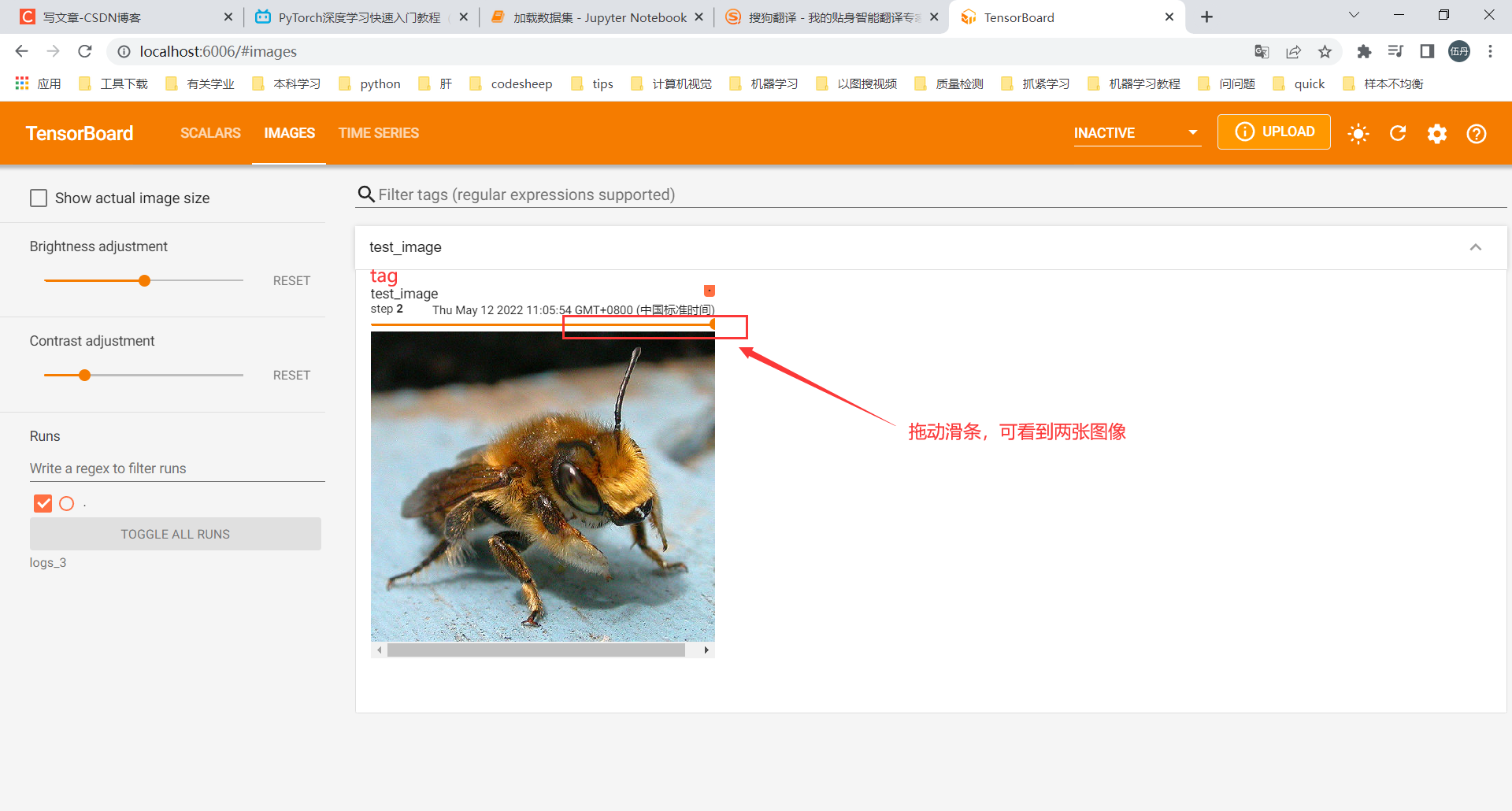This screenshot has height=811, width=1512.
Task: Open tab search chevron in title bar
Action: [x=1354, y=15]
